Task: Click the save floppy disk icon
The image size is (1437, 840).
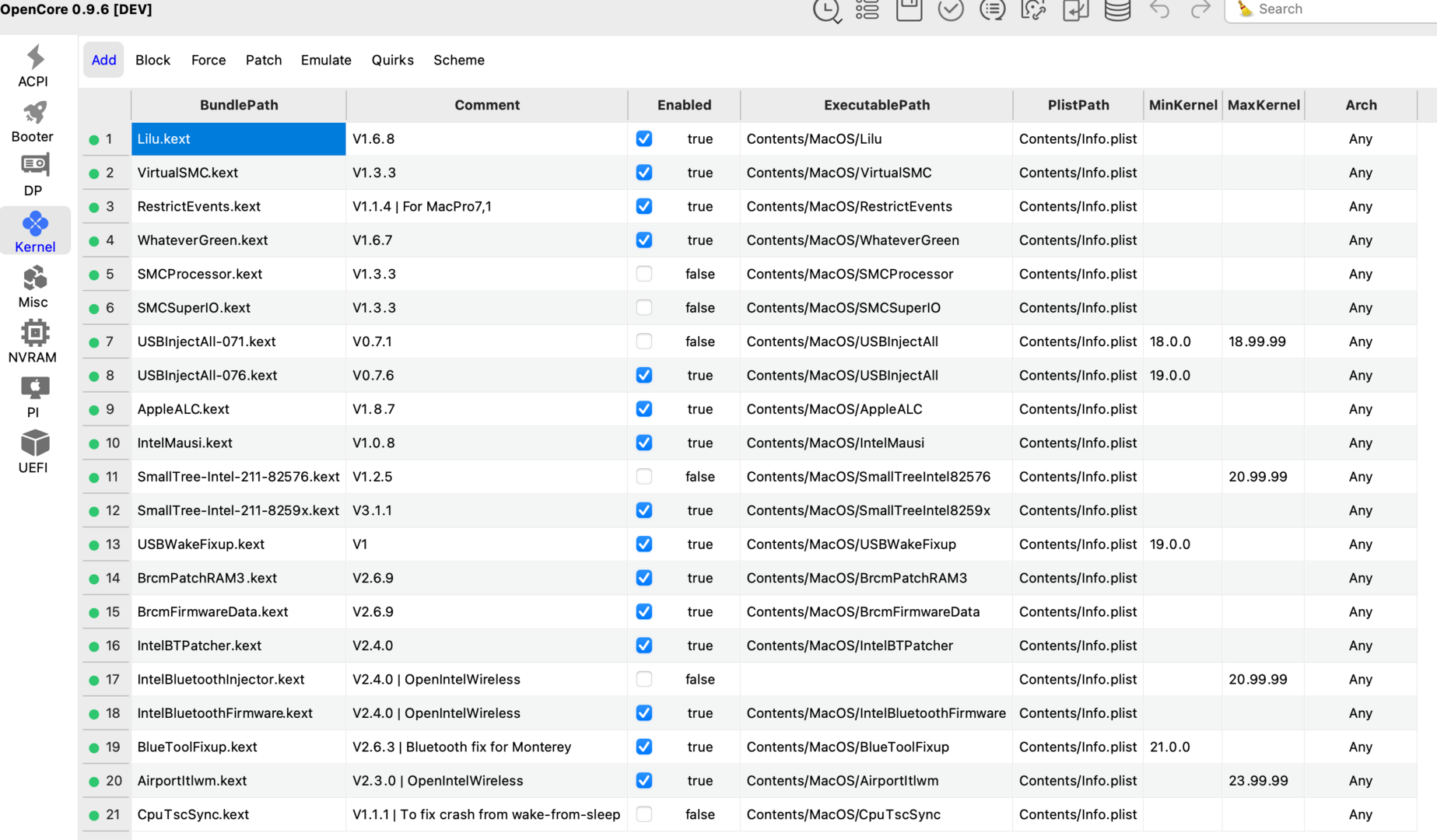Action: (909, 9)
